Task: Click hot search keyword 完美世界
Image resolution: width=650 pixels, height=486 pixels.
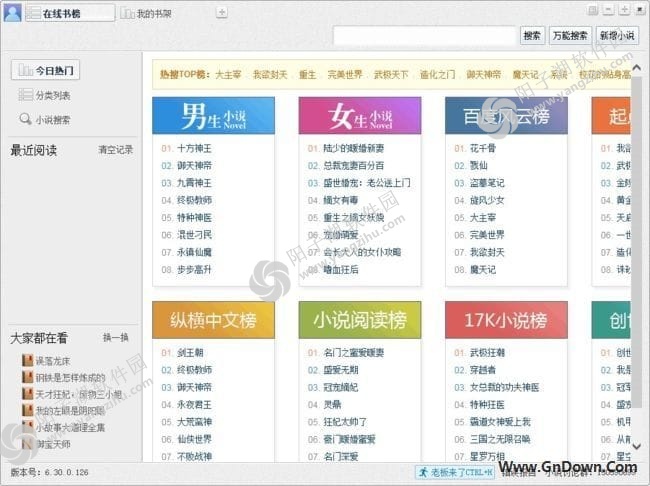Action: [x=345, y=75]
